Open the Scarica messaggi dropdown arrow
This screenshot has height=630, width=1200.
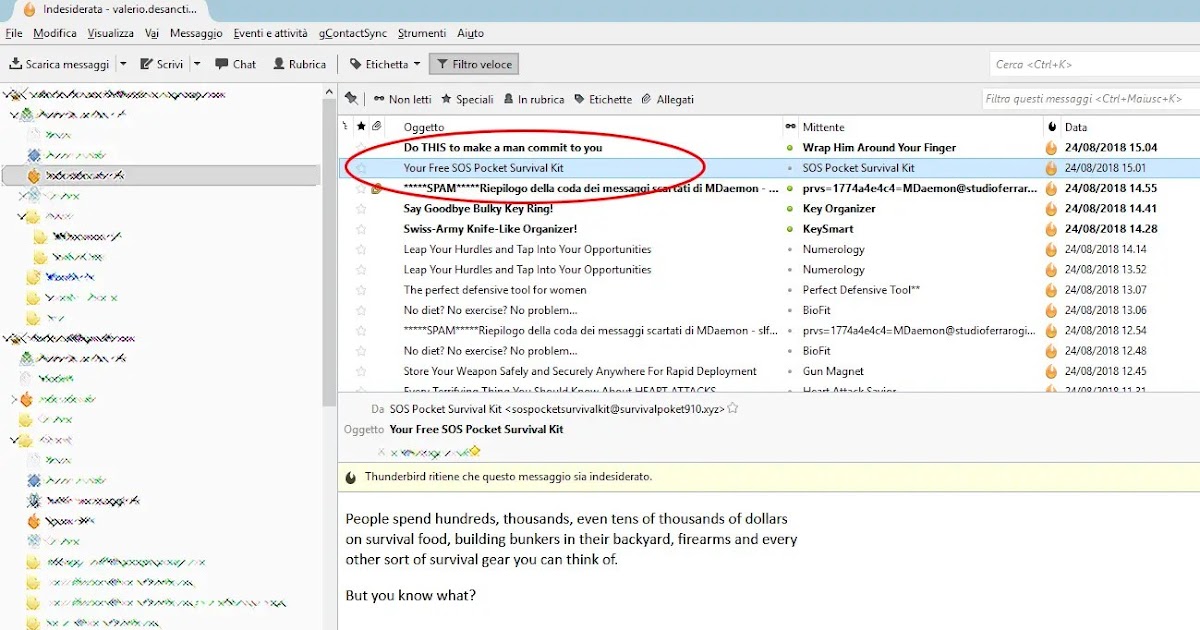coord(123,64)
